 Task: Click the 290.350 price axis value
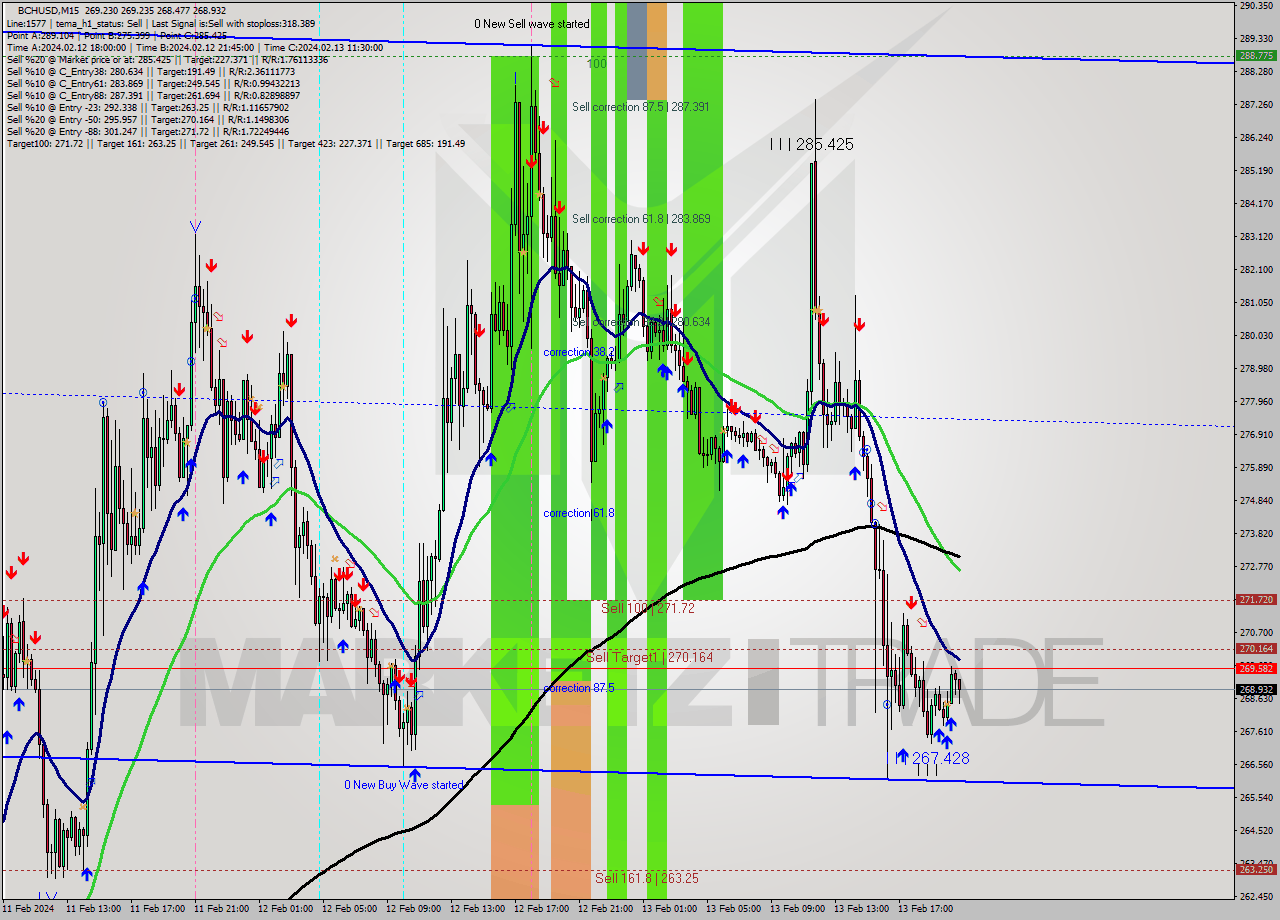1255,6
